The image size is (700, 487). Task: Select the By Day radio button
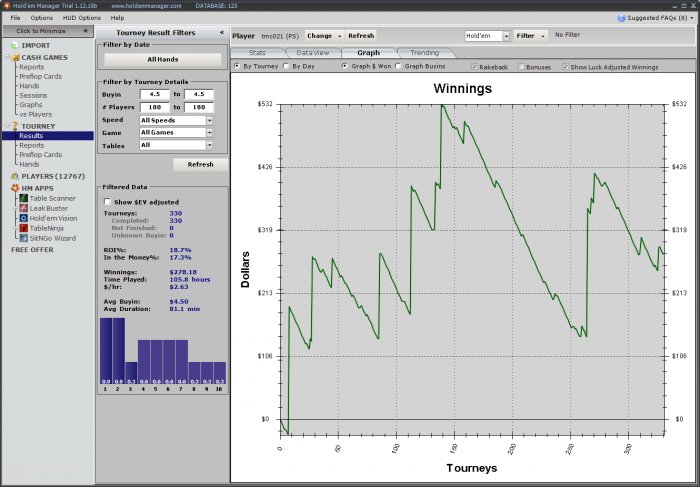click(286, 66)
